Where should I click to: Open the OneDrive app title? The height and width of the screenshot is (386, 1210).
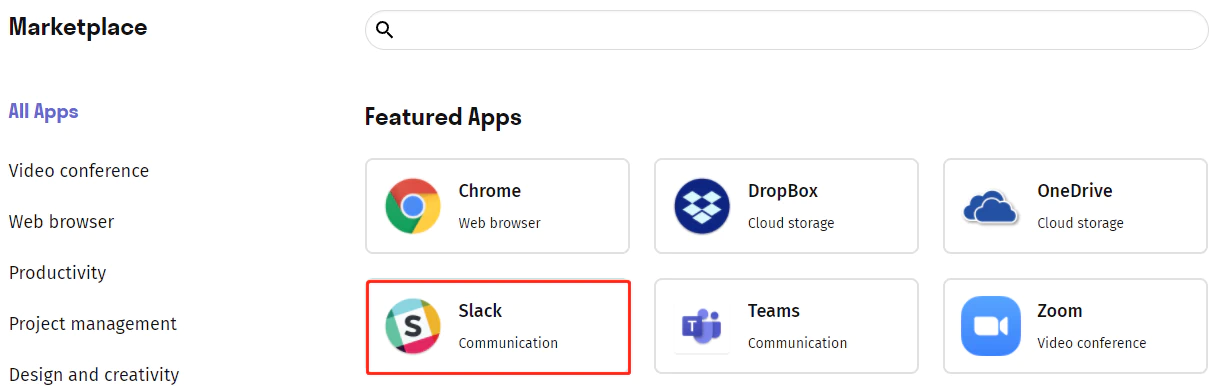1075,191
